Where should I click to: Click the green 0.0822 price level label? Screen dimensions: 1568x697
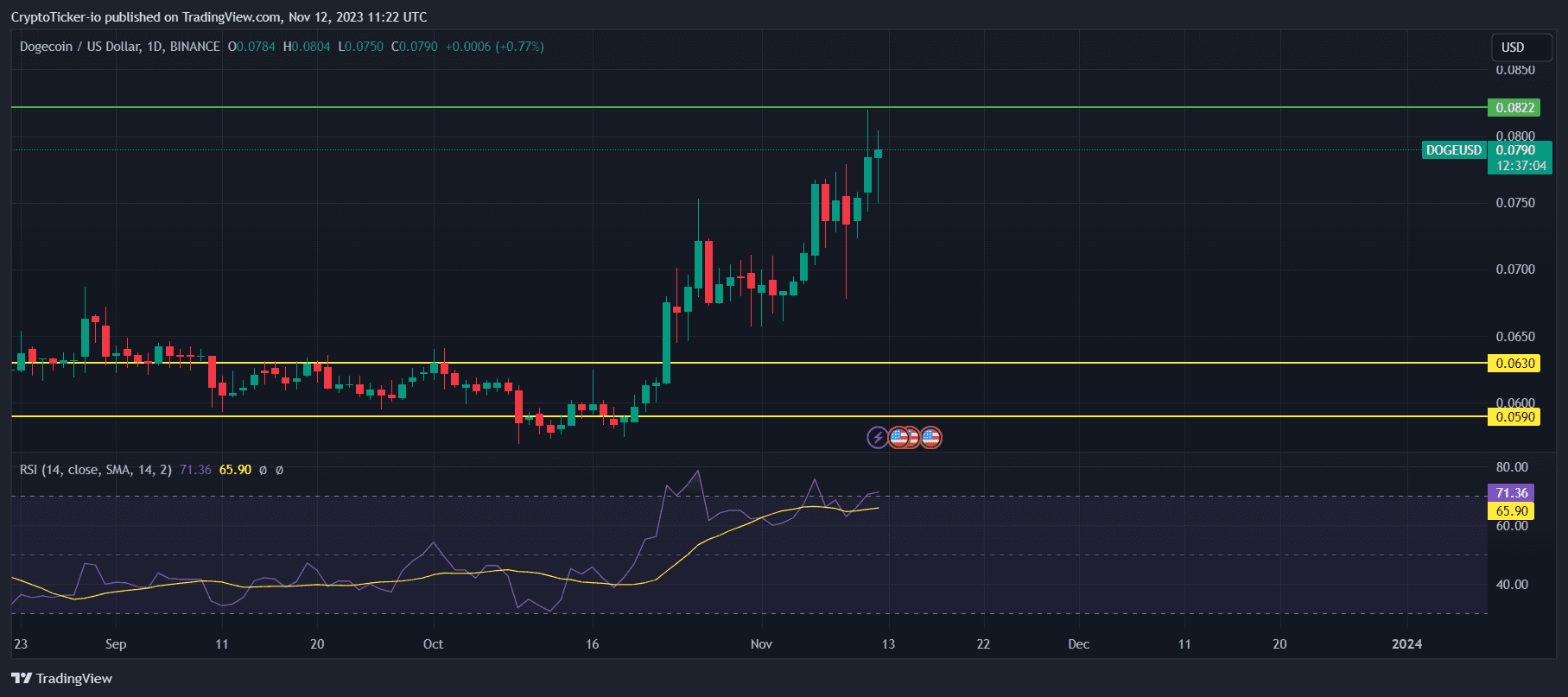pos(1514,108)
